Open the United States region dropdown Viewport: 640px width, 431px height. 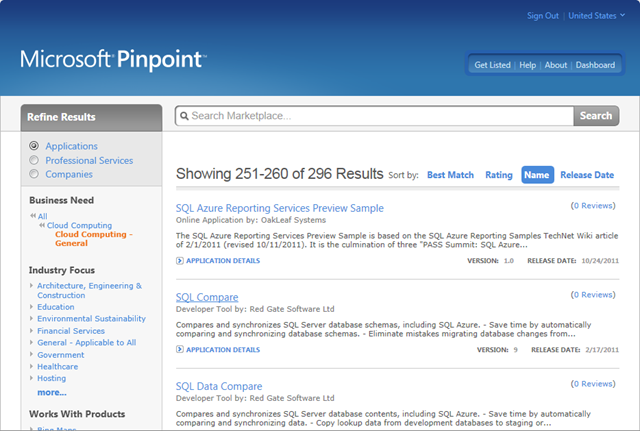point(596,16)
